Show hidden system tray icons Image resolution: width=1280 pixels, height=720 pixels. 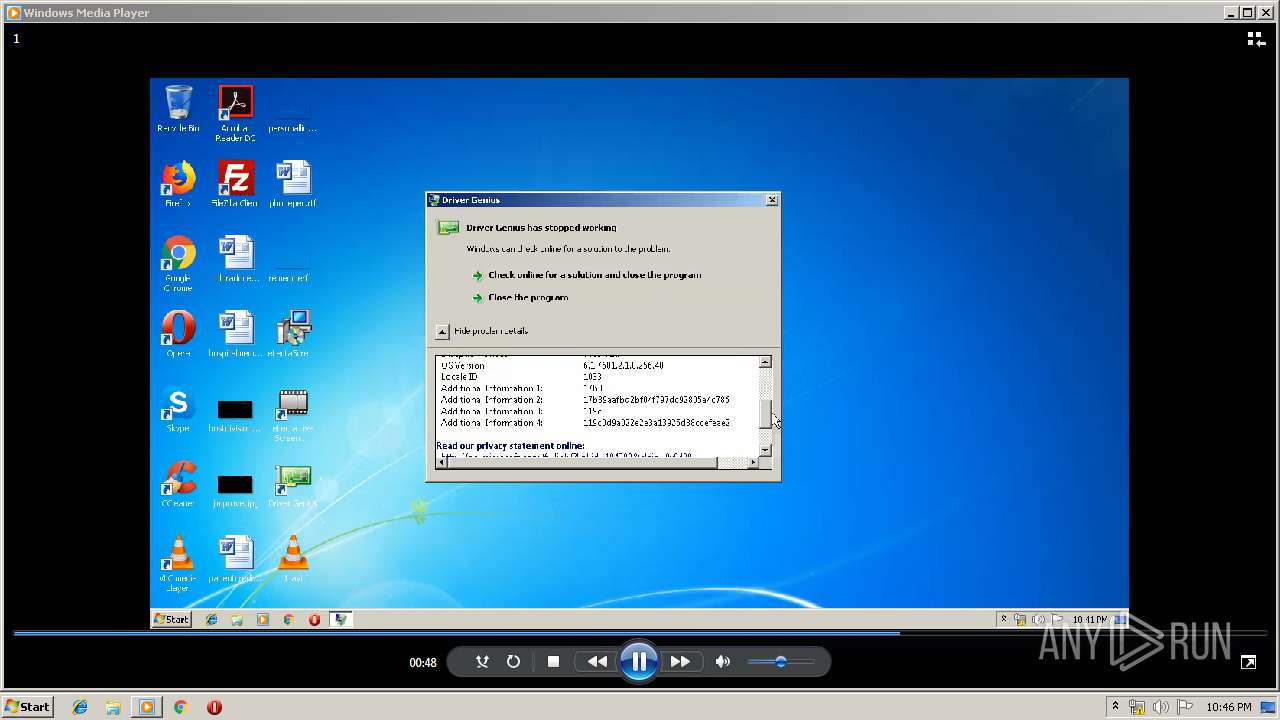point(1115,707)
